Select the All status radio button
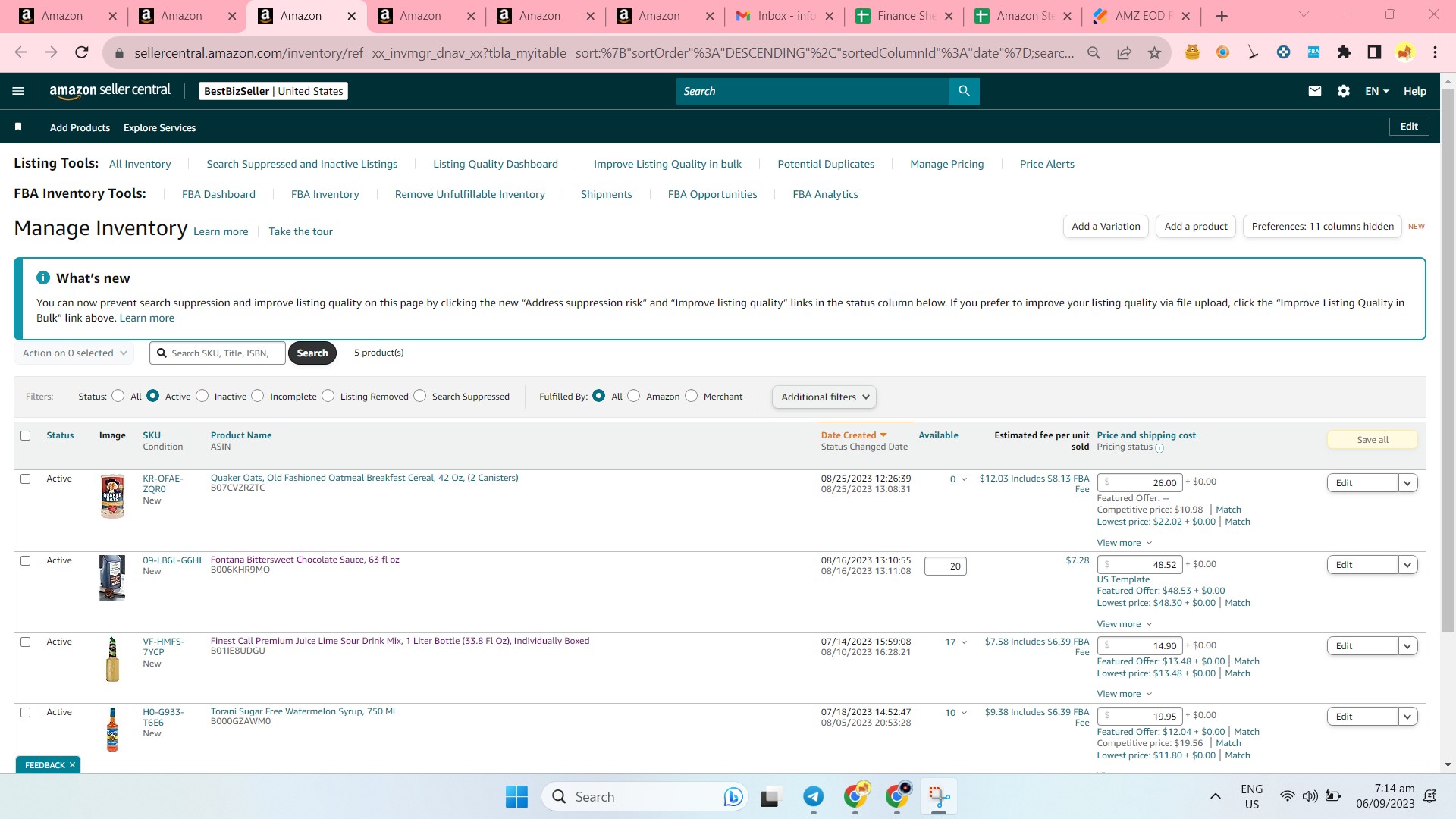Viewport: 1456px width, 819px height. [118, 396]
